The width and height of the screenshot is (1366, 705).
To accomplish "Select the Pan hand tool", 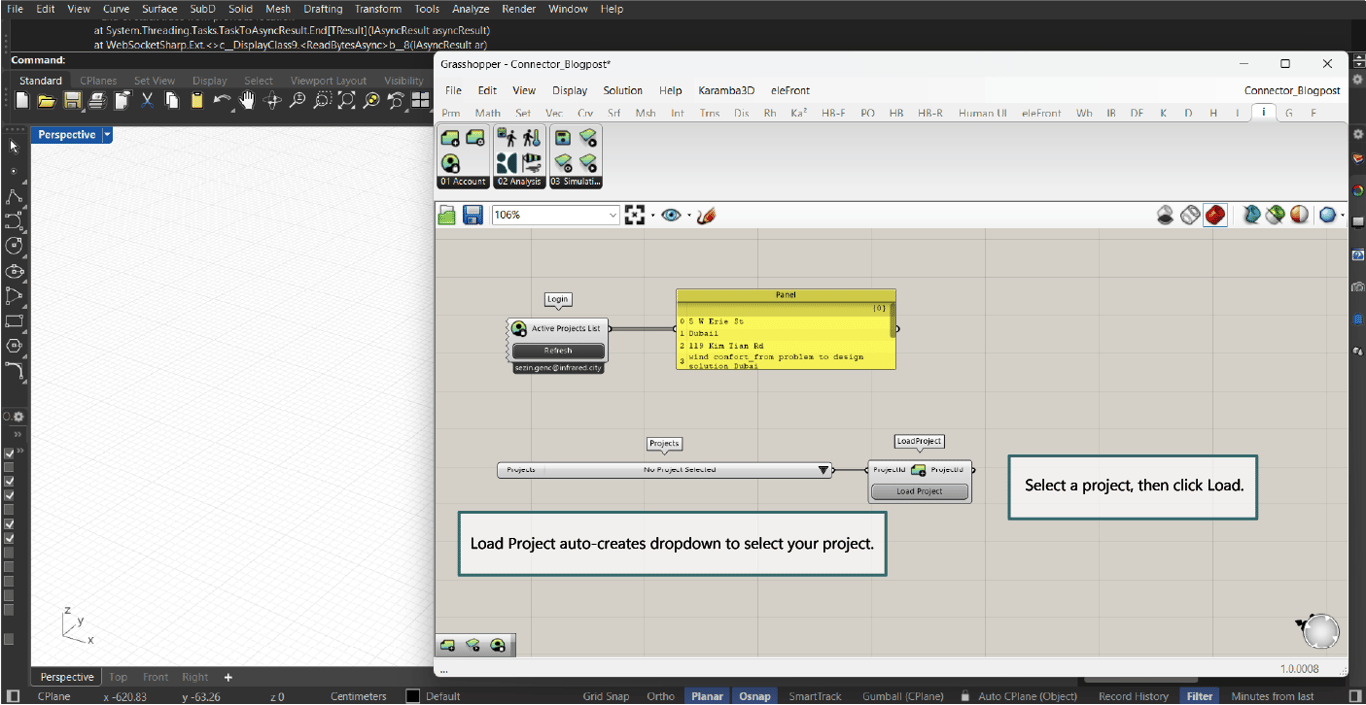I will click(247, 100).
